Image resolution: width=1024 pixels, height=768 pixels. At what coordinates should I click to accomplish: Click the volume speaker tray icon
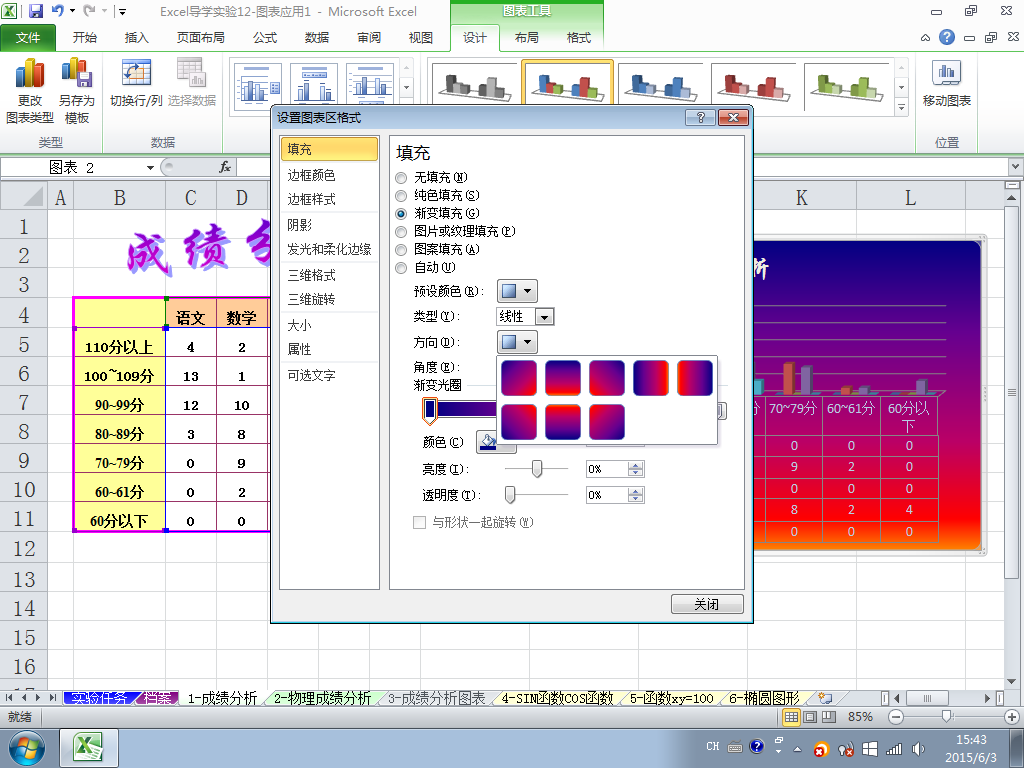pyautogui.click(x=918, y=748)
